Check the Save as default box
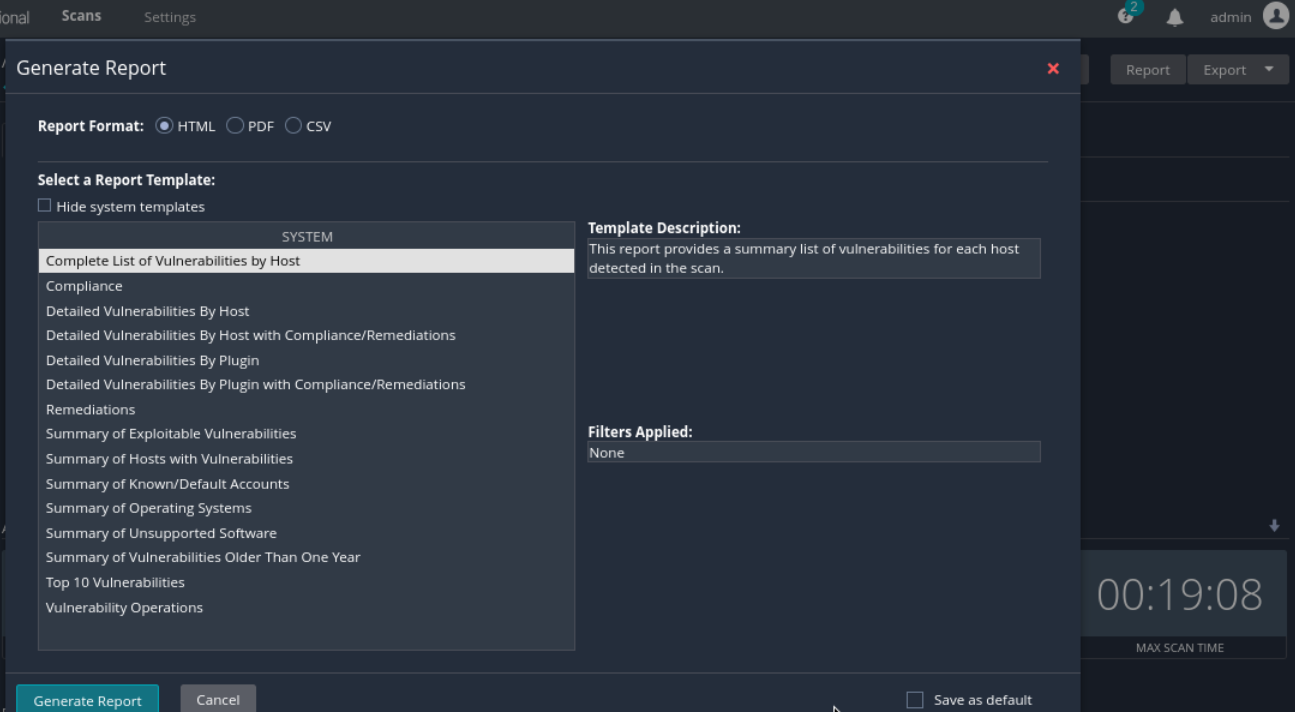 [914, 700]
